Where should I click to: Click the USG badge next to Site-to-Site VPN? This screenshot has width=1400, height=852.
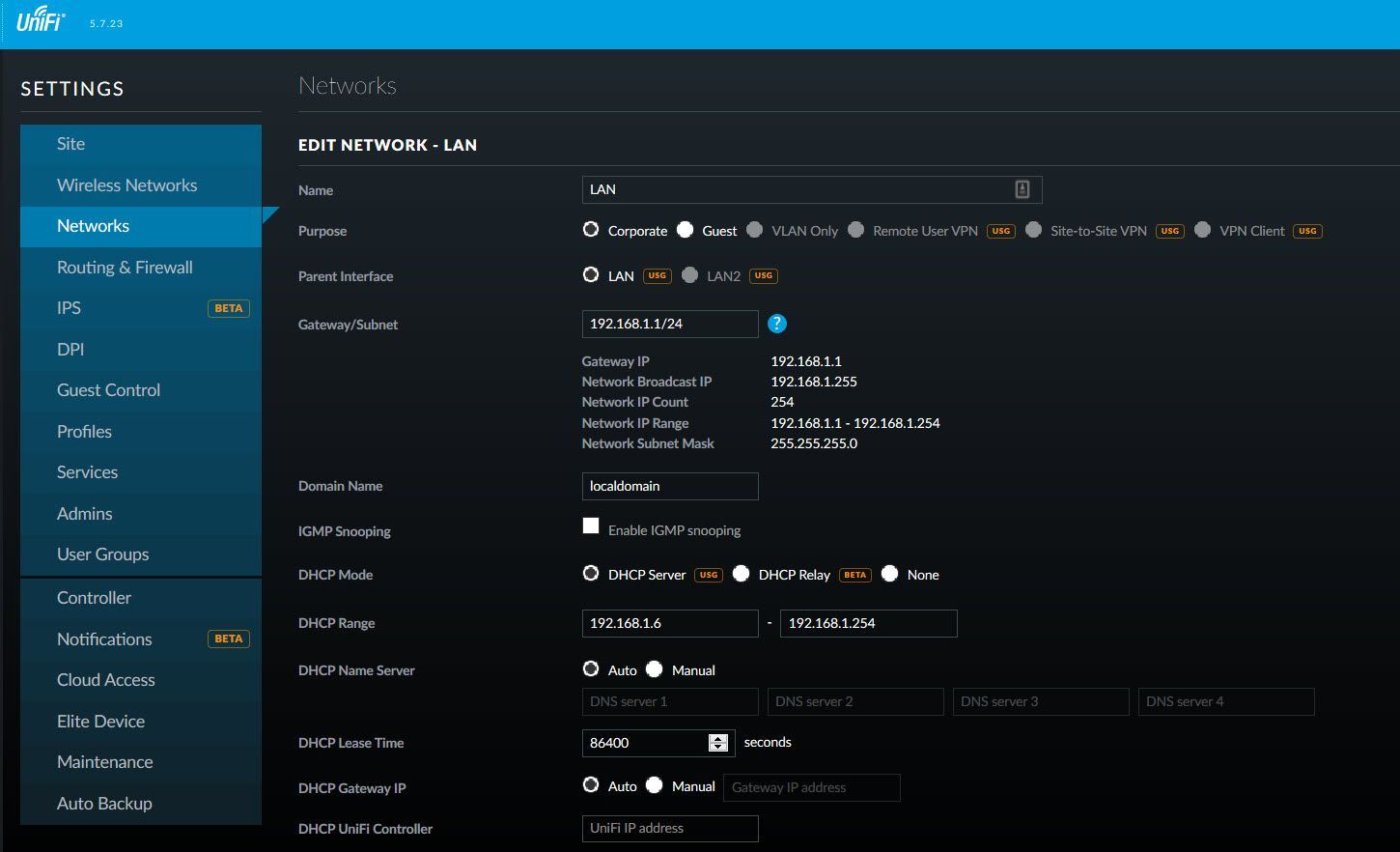(1169, 231)
